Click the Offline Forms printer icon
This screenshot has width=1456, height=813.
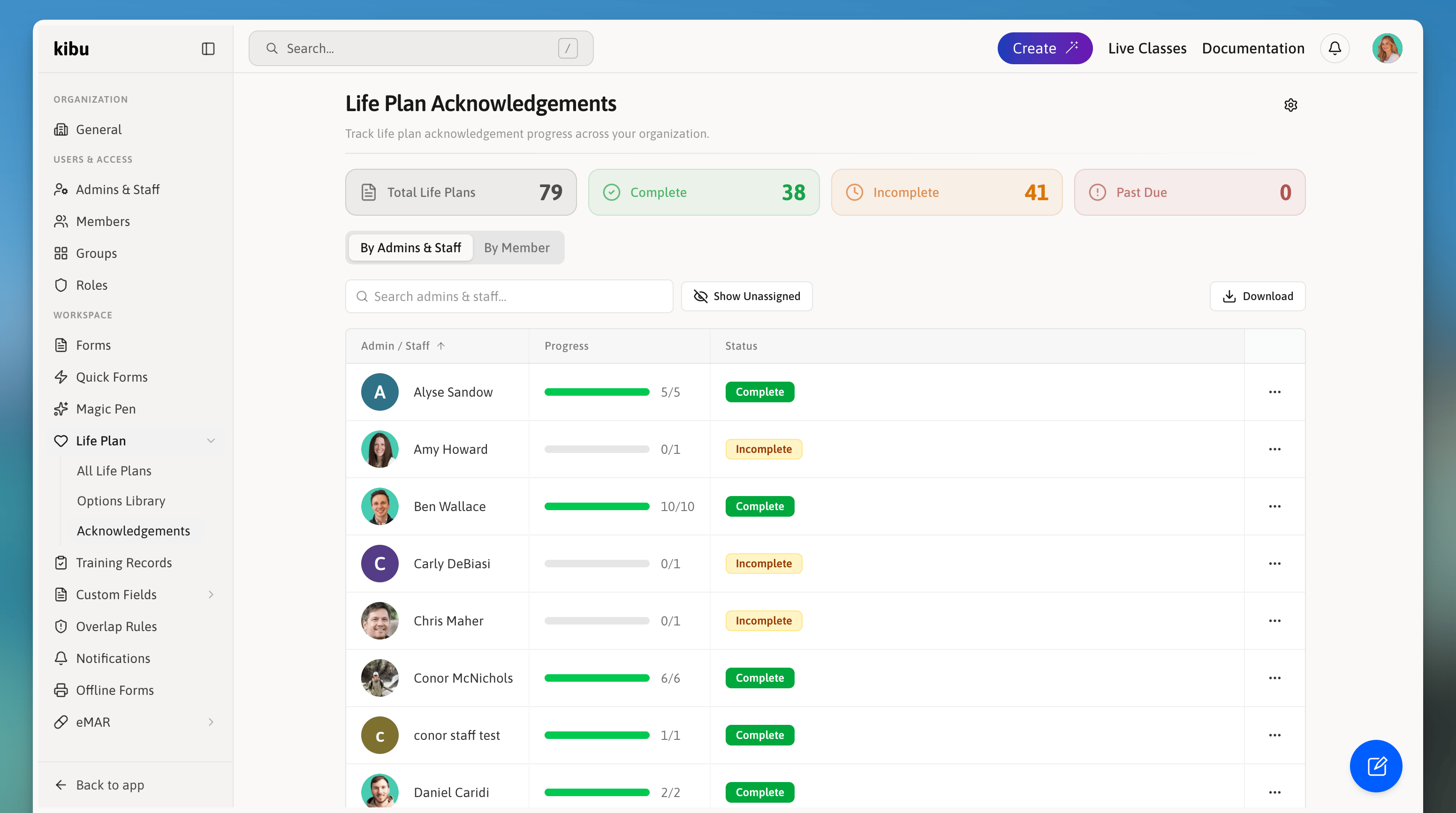pyautogui.click(x=61, y=690)
